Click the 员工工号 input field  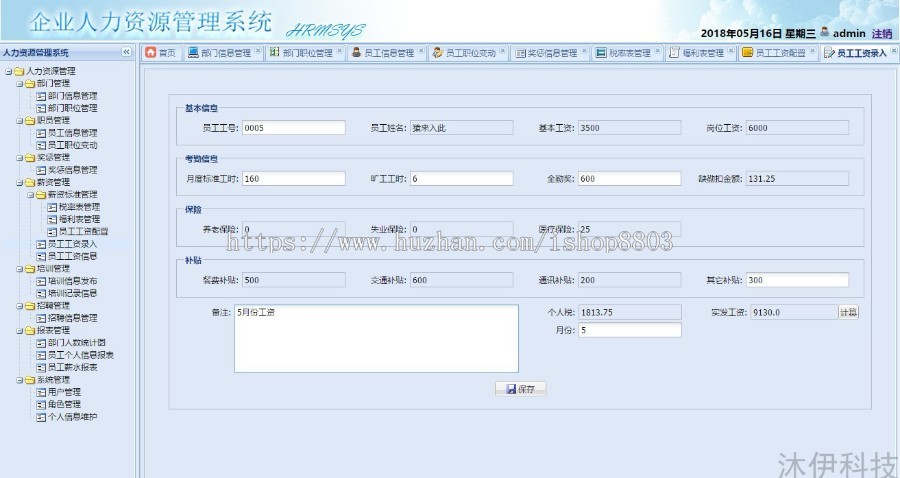click(293, 128)
